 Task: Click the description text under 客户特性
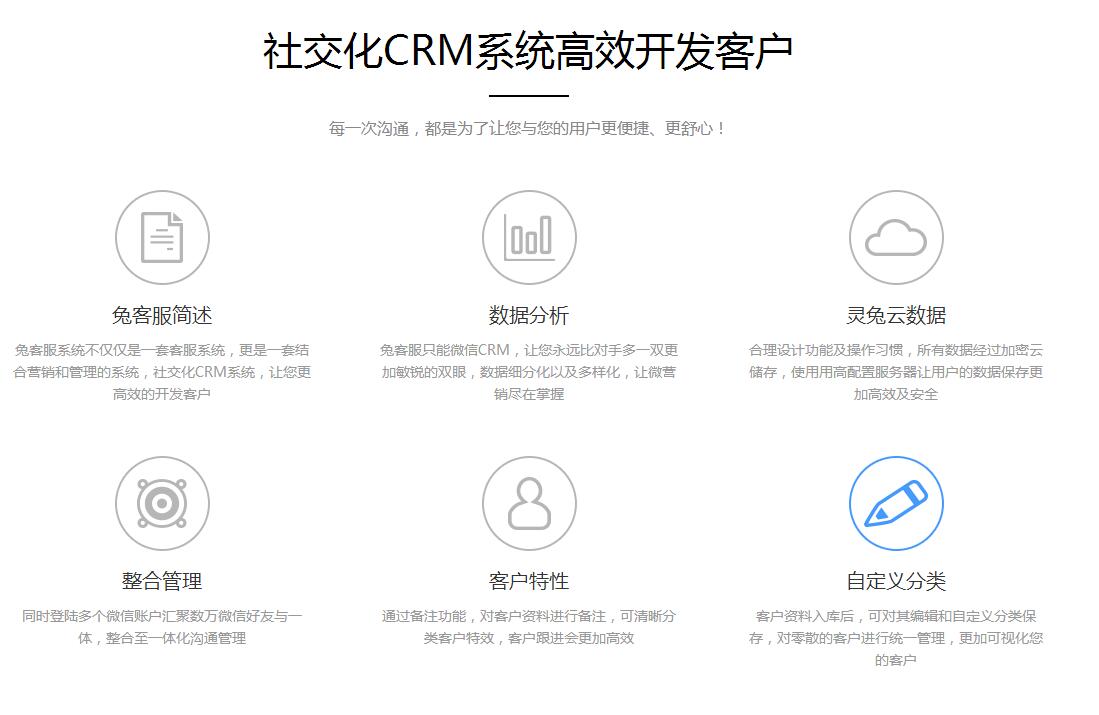click(529, 627)
